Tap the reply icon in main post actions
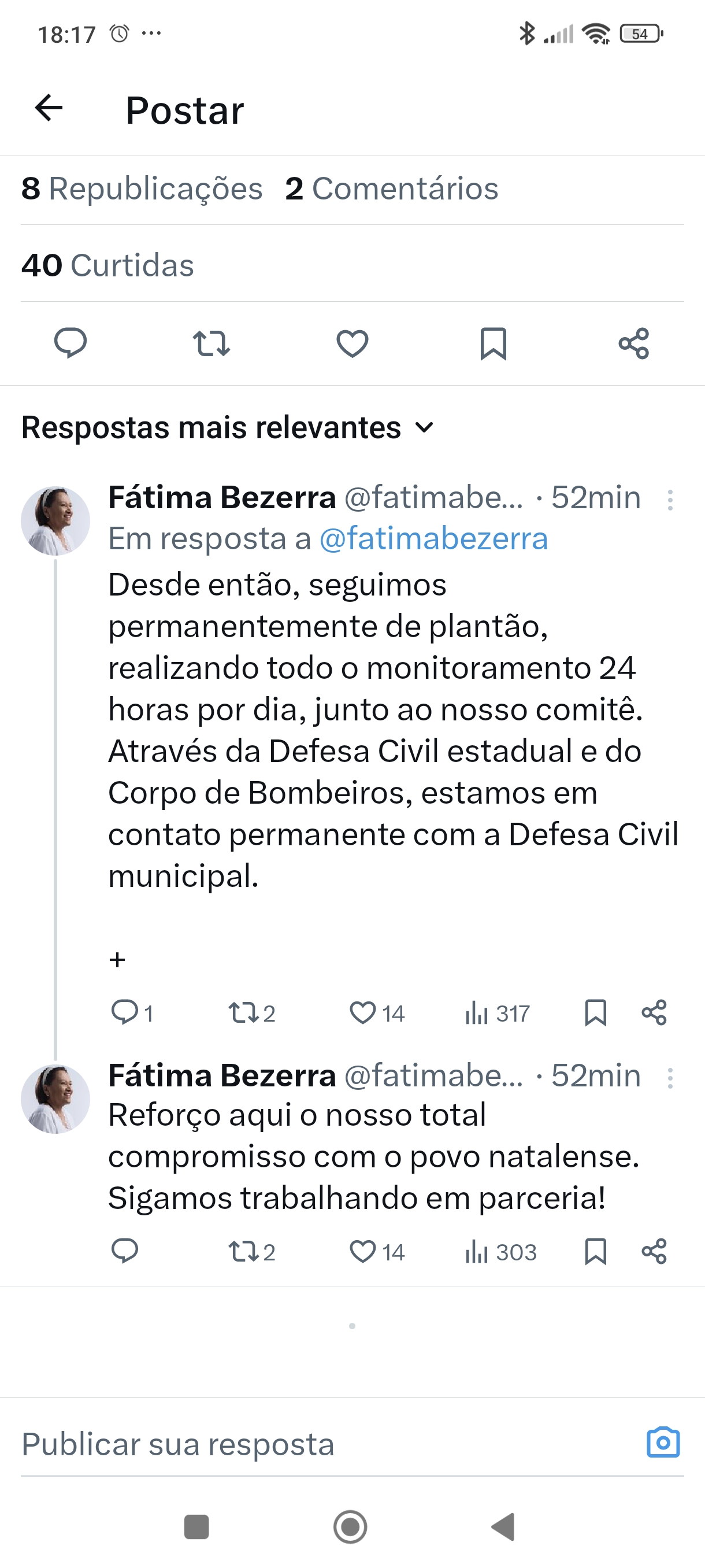This screenshot has width=705, height=1568. pos(70,343)
